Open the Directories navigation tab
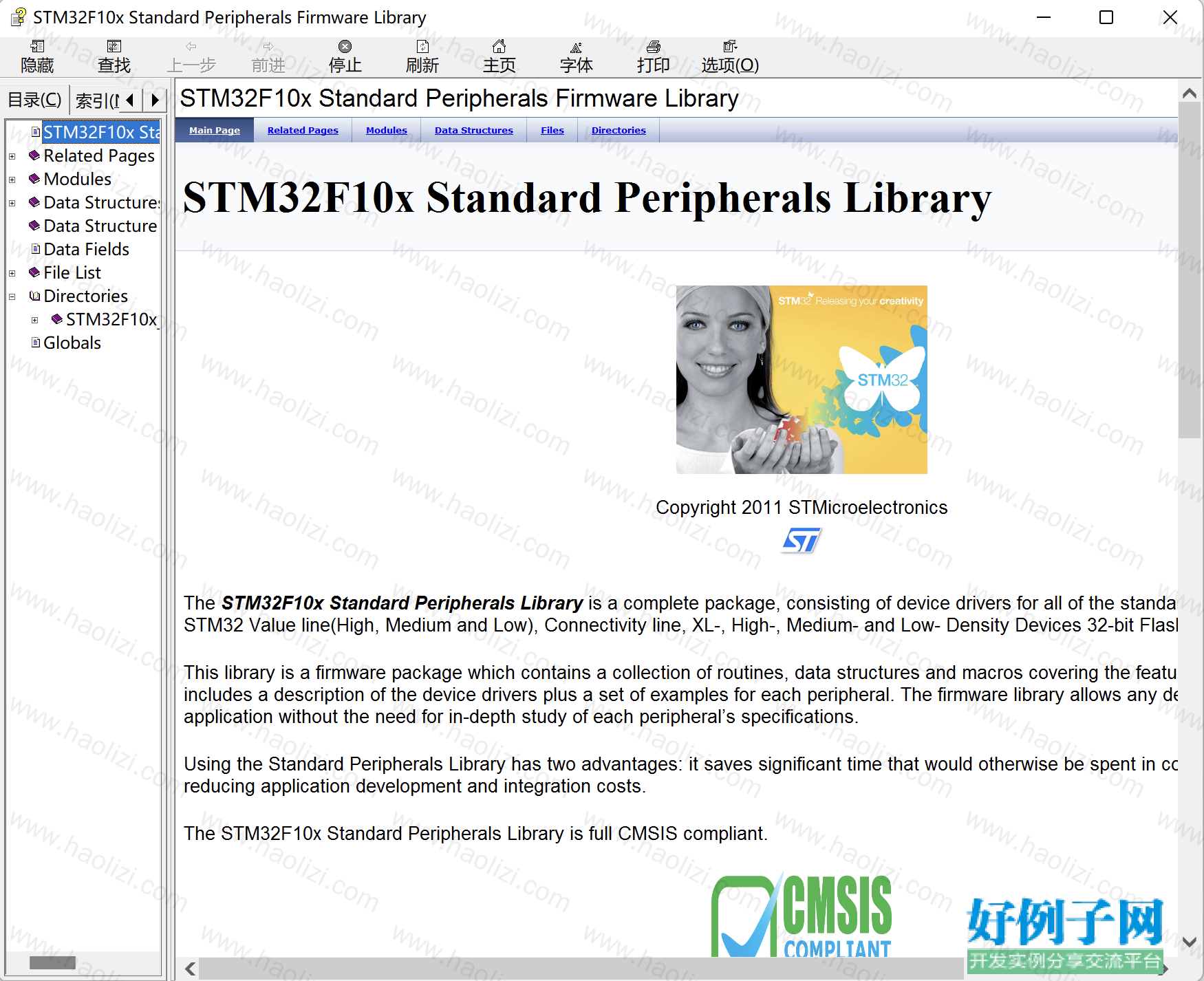Image resolution: width=1204 pixels, height=981 pixels. click(619, 130)
